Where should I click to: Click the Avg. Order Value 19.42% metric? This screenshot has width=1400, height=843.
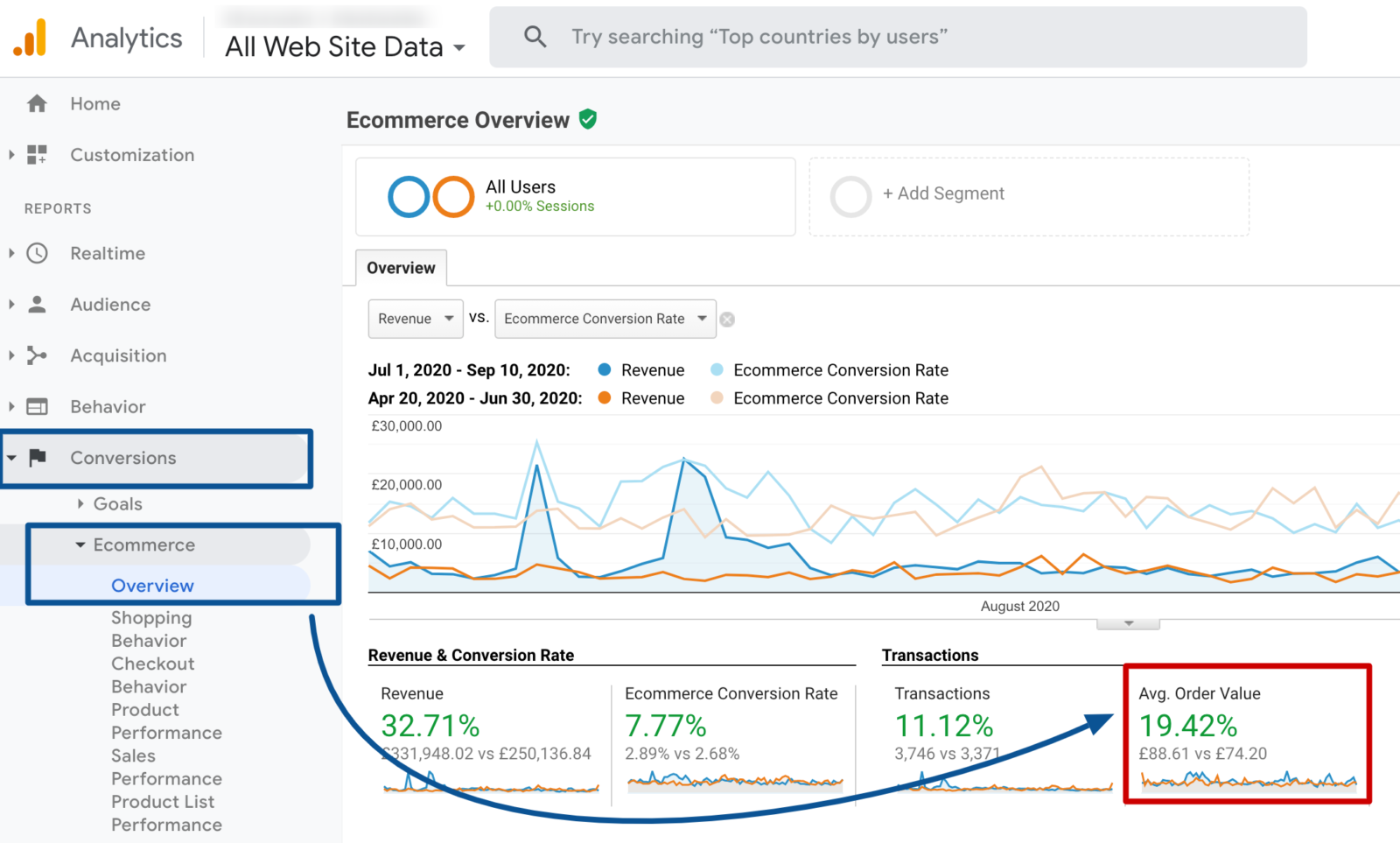pyautogui.click(x=1188, y=726)
